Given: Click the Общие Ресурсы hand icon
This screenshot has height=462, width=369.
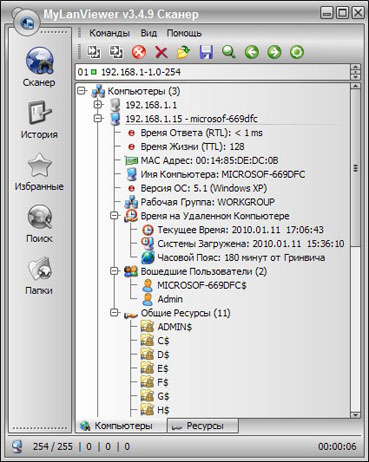Looking at the screenshot, I should (130, 314).
